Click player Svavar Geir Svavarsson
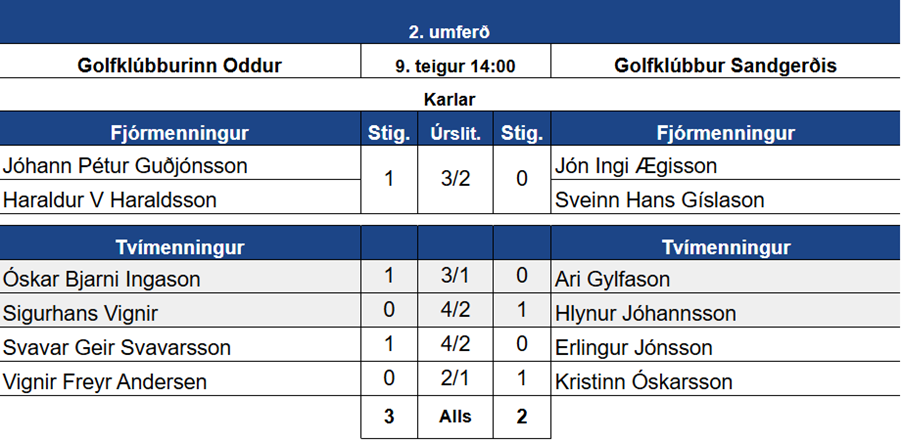Viewport: 903px width, 441px height. click(x=117, y=347)
